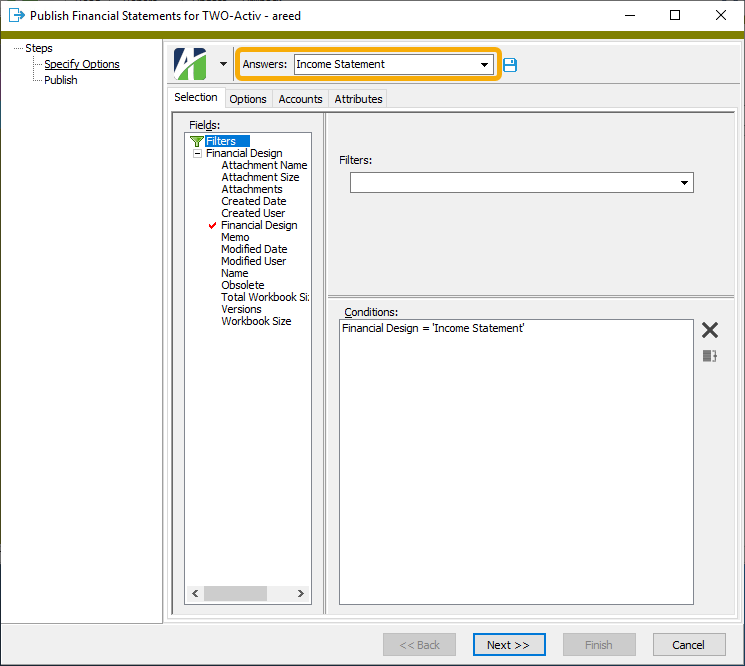Delete the condition using the X icon
The image size is (745, 666).
click(710, 330)
